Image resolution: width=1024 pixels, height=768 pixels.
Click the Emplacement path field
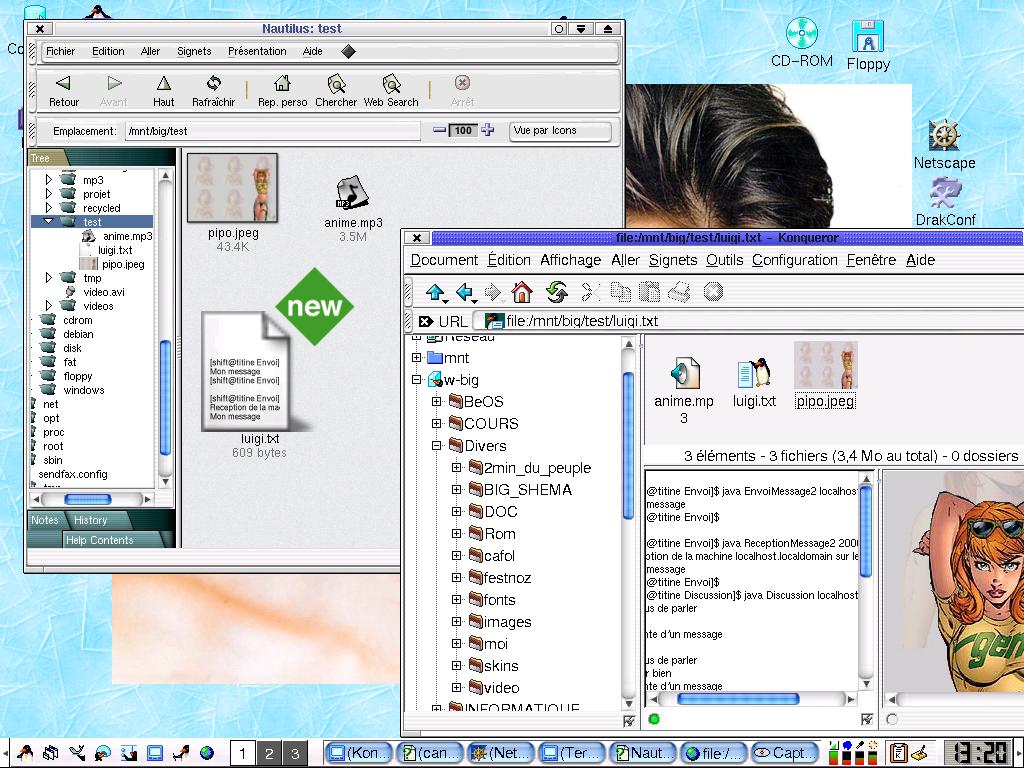click(x=270, y=131)
